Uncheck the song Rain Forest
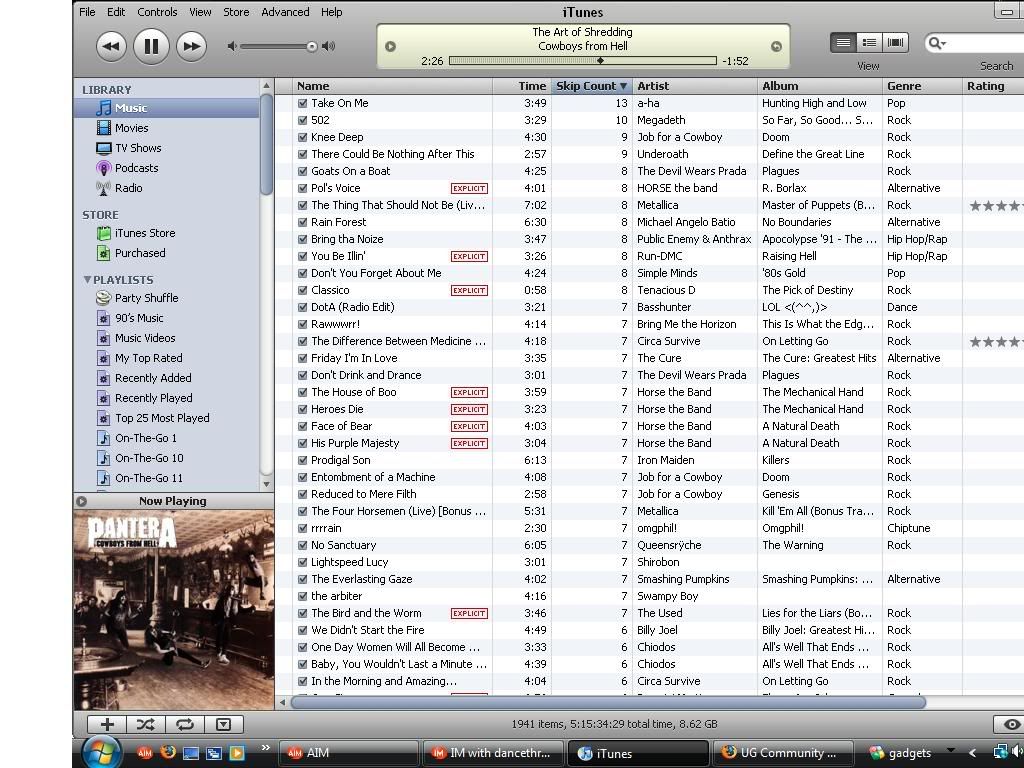1024x768 pixels. click(x=302, y=222)
